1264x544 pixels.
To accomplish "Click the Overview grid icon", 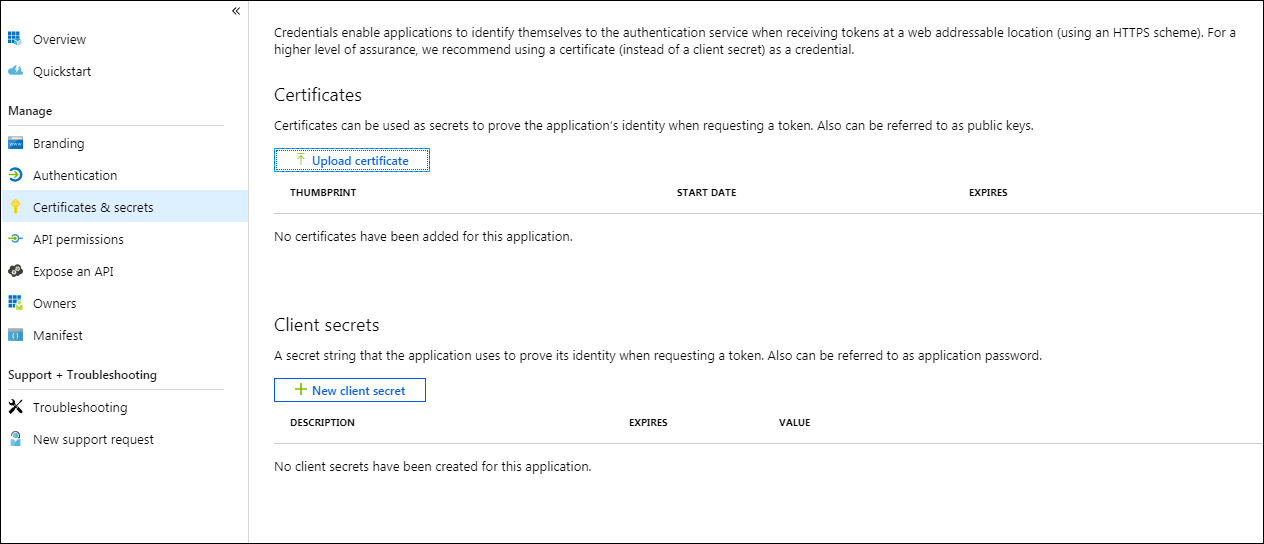I will point(15,39).
